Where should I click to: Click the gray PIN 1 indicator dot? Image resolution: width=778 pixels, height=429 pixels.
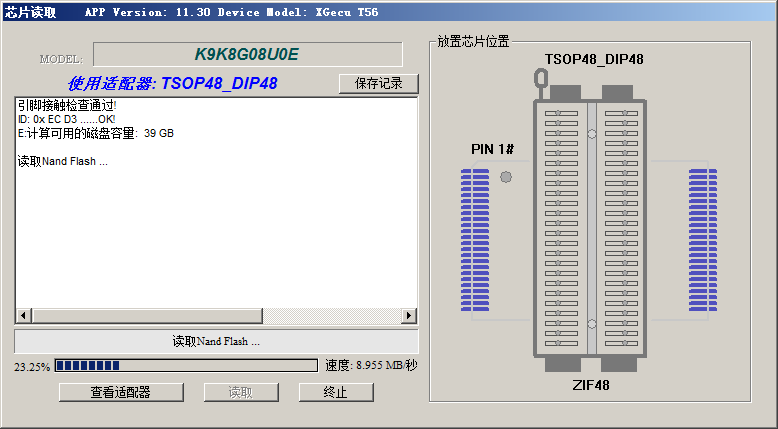pyautogui.click(x=505, y=177)
